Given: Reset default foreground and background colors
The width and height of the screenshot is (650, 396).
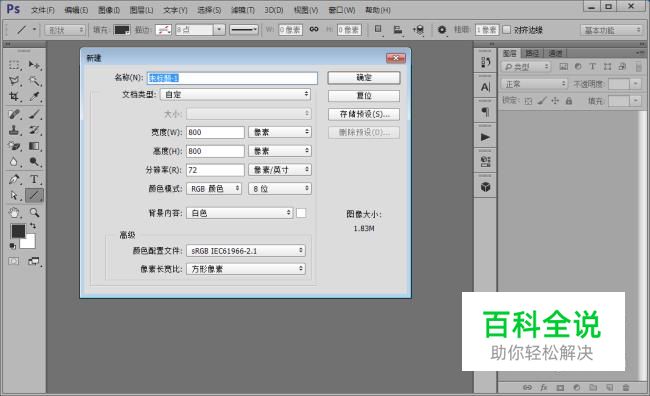Looking at the screenshot, I should (x=13, y=246).
